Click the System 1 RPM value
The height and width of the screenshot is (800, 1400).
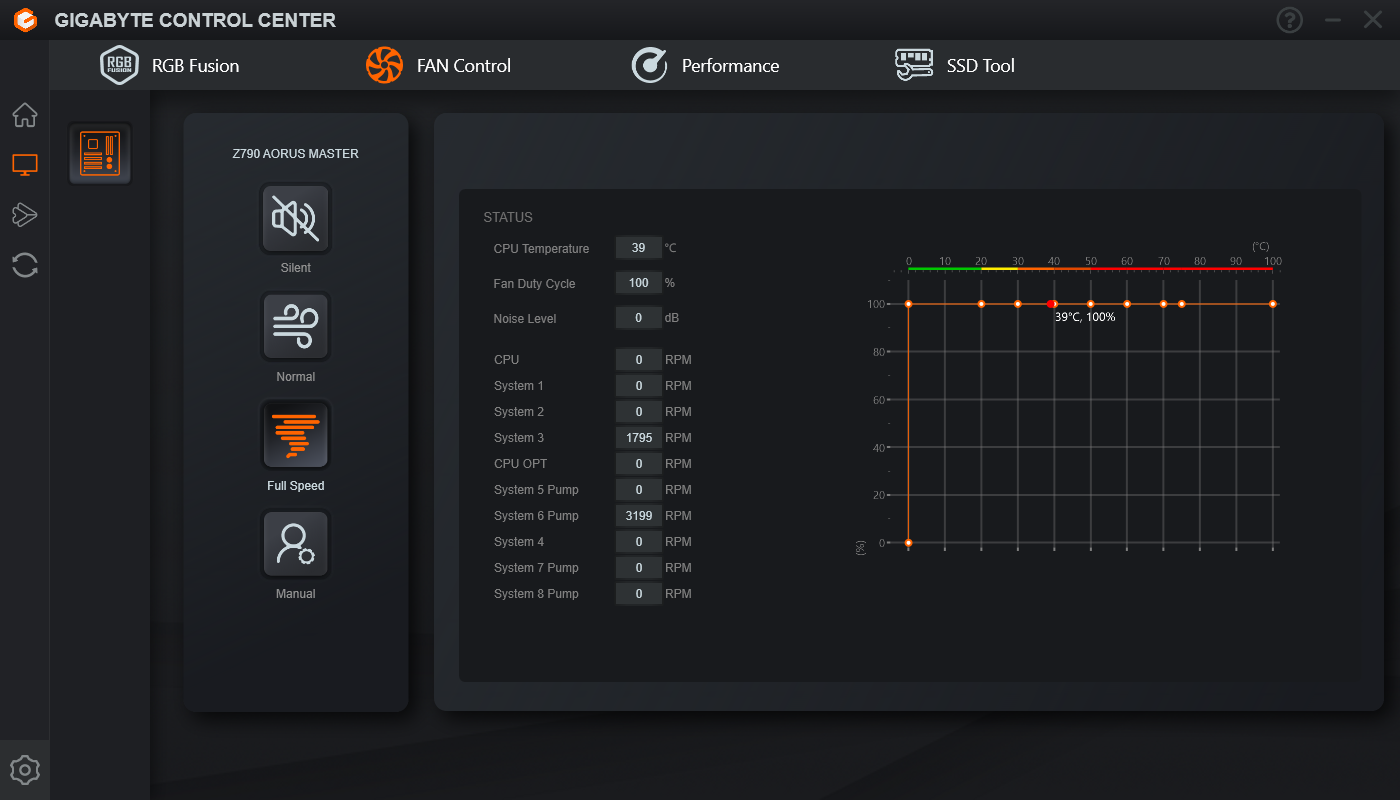[638, 386]
